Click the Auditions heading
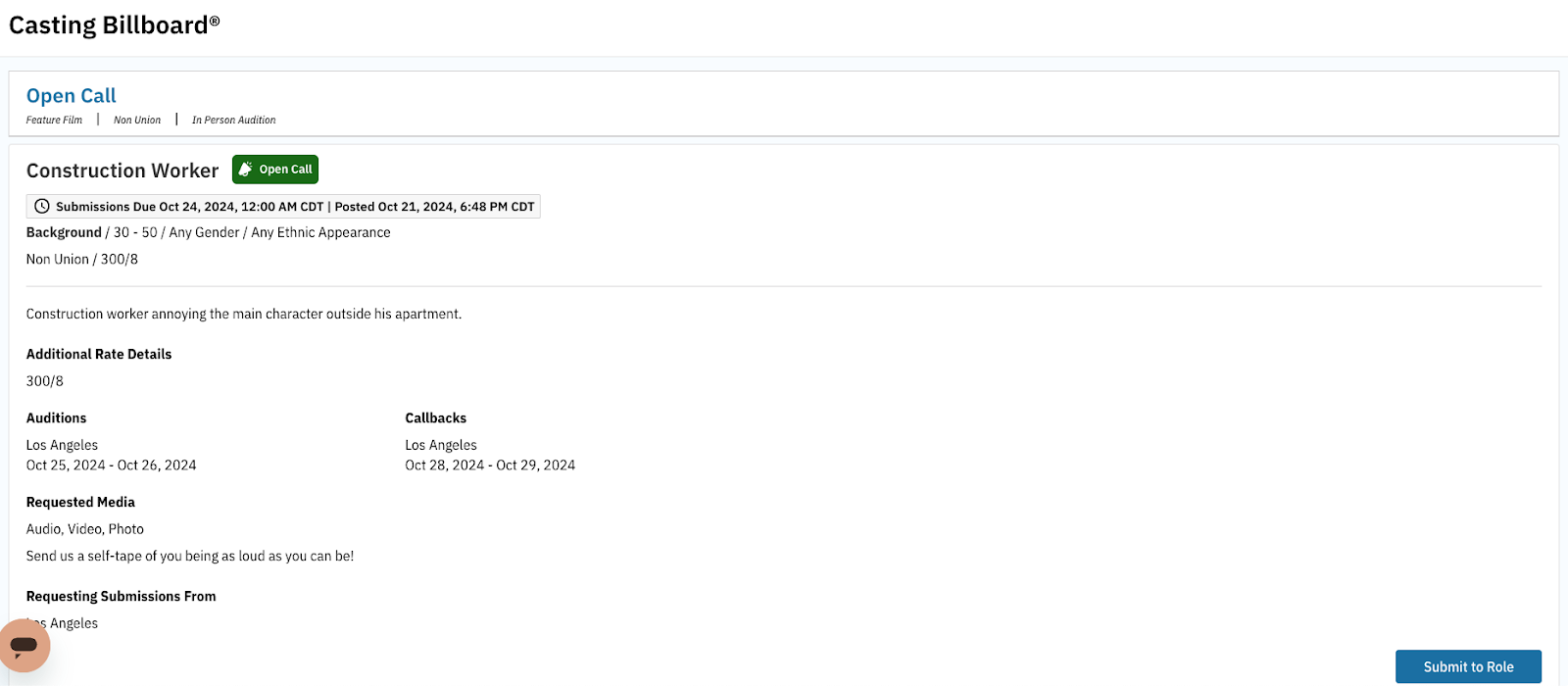Screen dimensions: 1568x686 pyautogui.click(x=56, y=418)
